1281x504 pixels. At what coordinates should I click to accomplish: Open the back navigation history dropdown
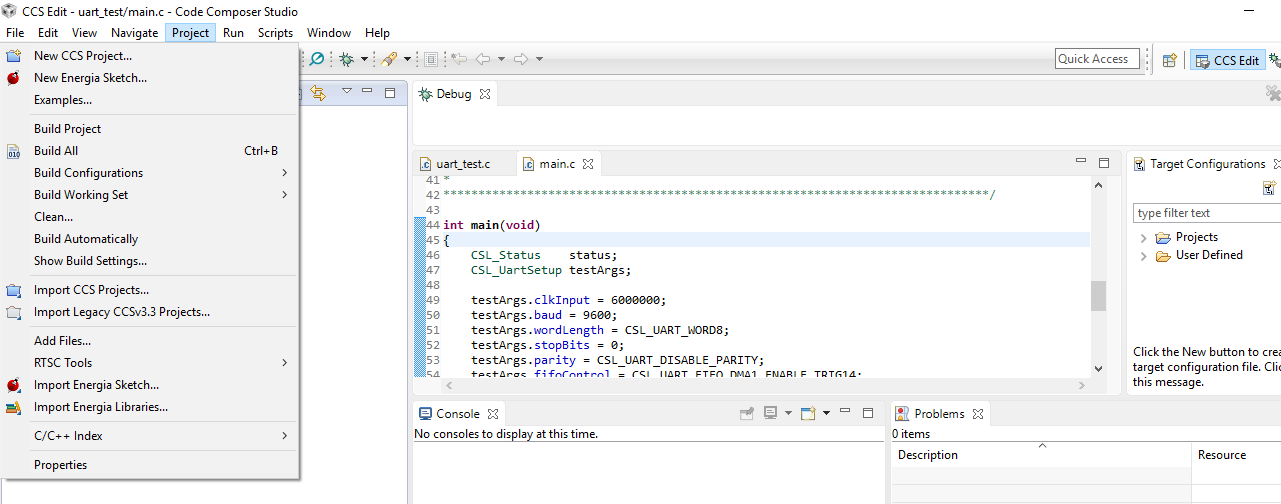coord(501,59)
